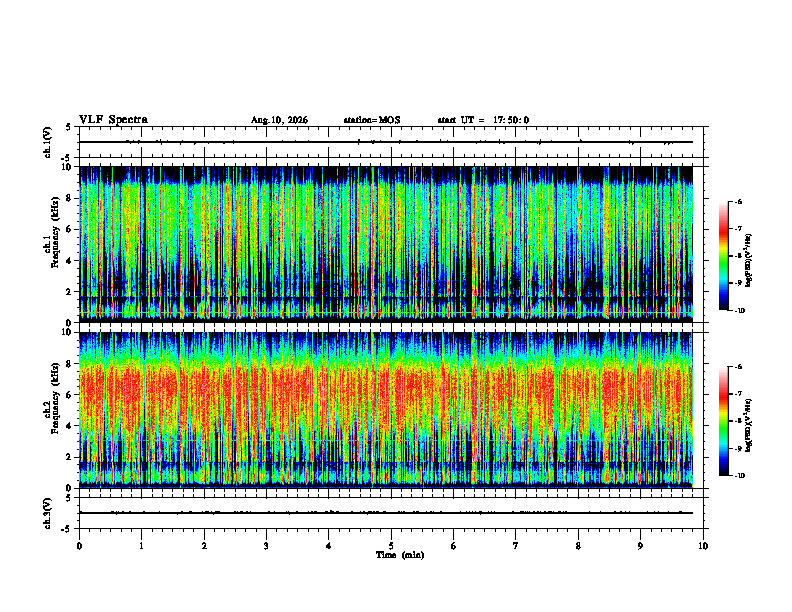The width and height of the screenshot is (792, 612).
Task: Click time-axis tick label '4'
Action: 329,546
